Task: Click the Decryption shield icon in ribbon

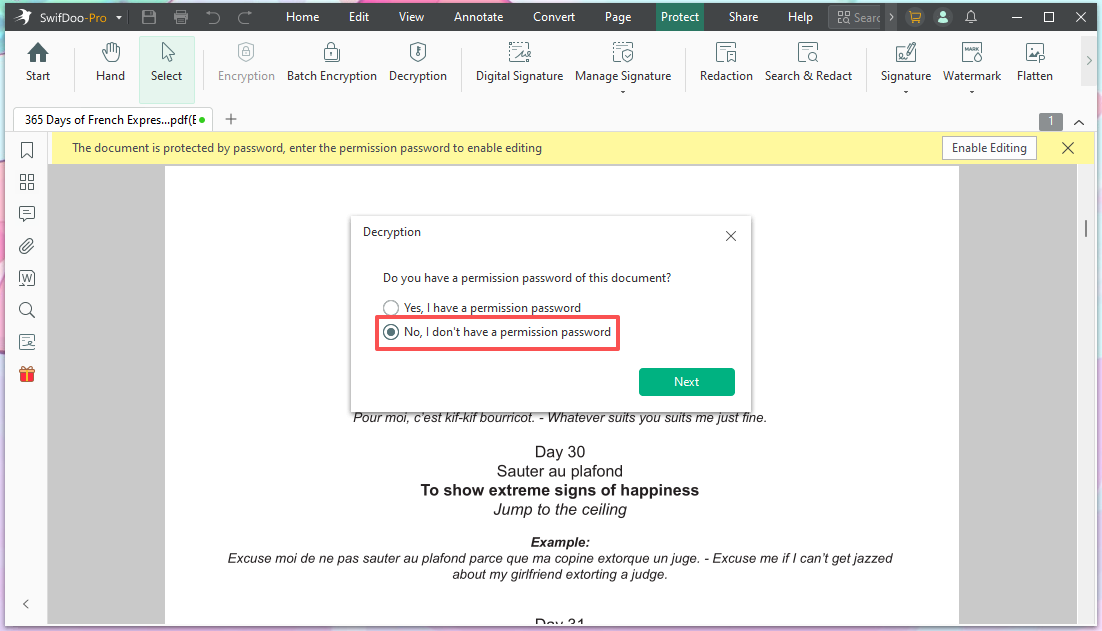Action: 418,52
